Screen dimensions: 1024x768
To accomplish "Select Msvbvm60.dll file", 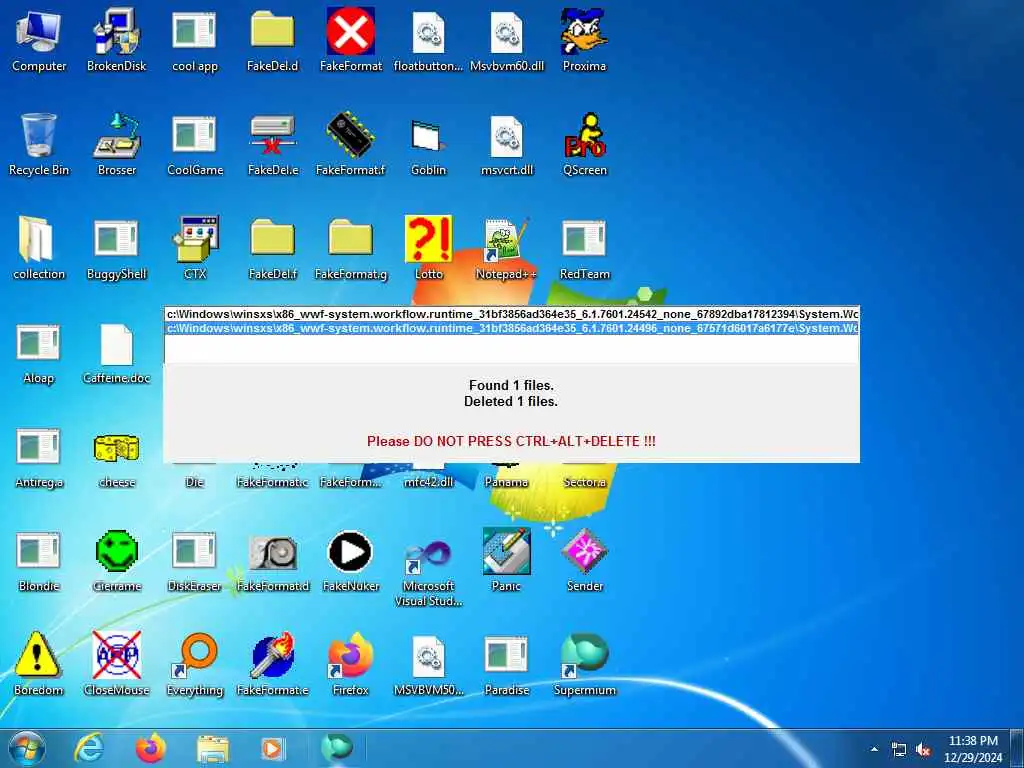I will 507,40.
